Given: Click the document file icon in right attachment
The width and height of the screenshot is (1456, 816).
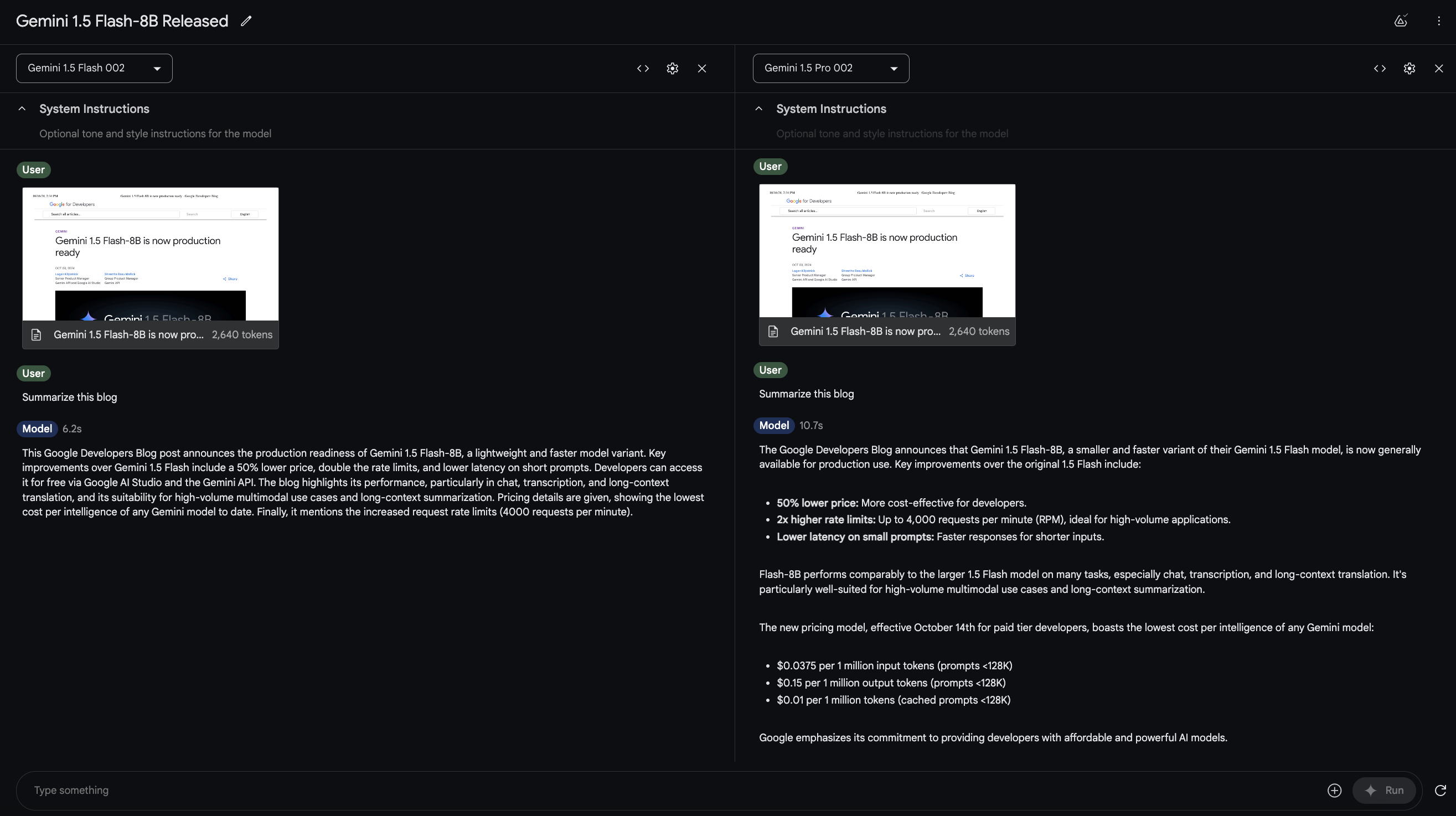Looking at the screenshot, I should tap(773, 332).
